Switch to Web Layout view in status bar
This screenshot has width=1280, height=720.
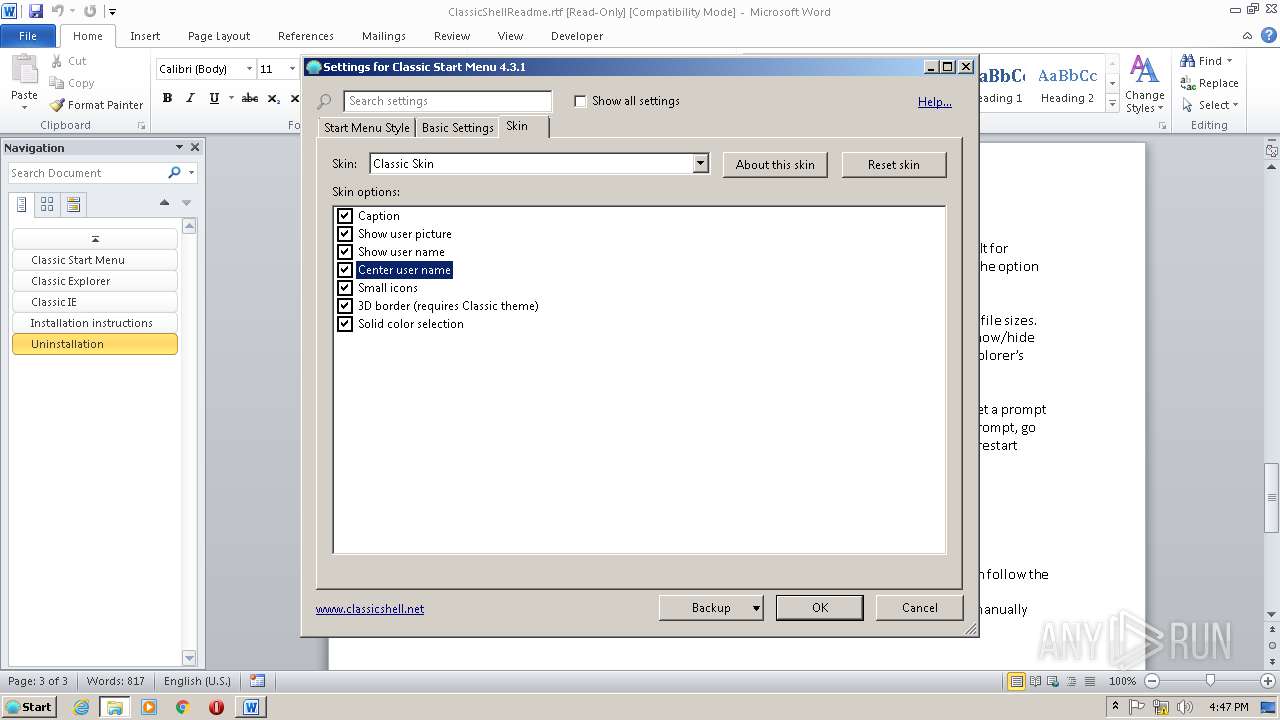pos(1052,681)
